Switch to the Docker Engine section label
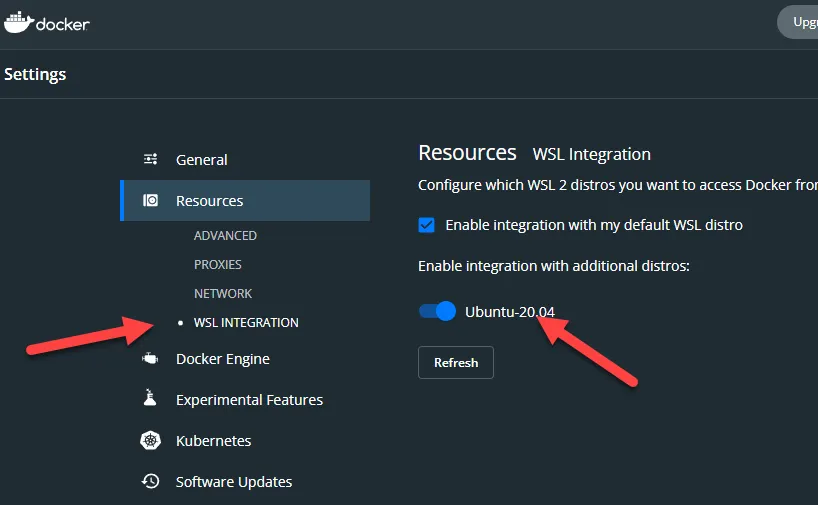Viewport: 818px width, 505px height. click(223, 359)
